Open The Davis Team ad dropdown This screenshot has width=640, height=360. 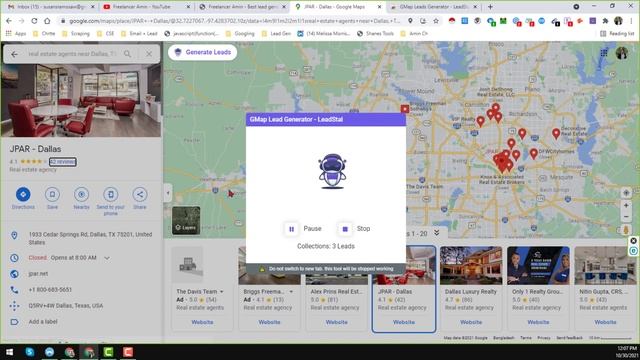point(222,292)
